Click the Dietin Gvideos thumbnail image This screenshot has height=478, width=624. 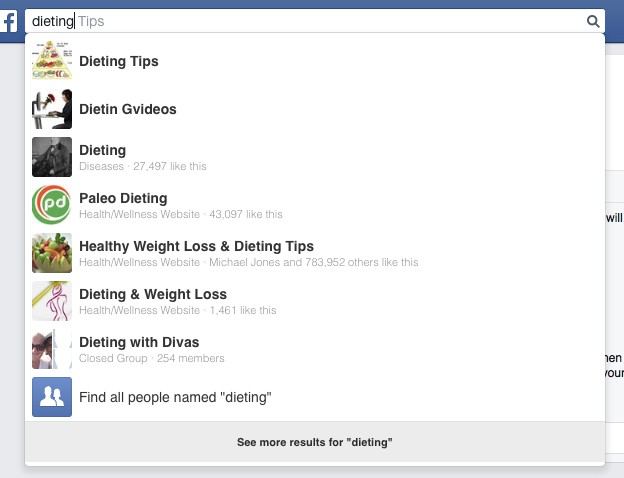(x=52, y=109)
